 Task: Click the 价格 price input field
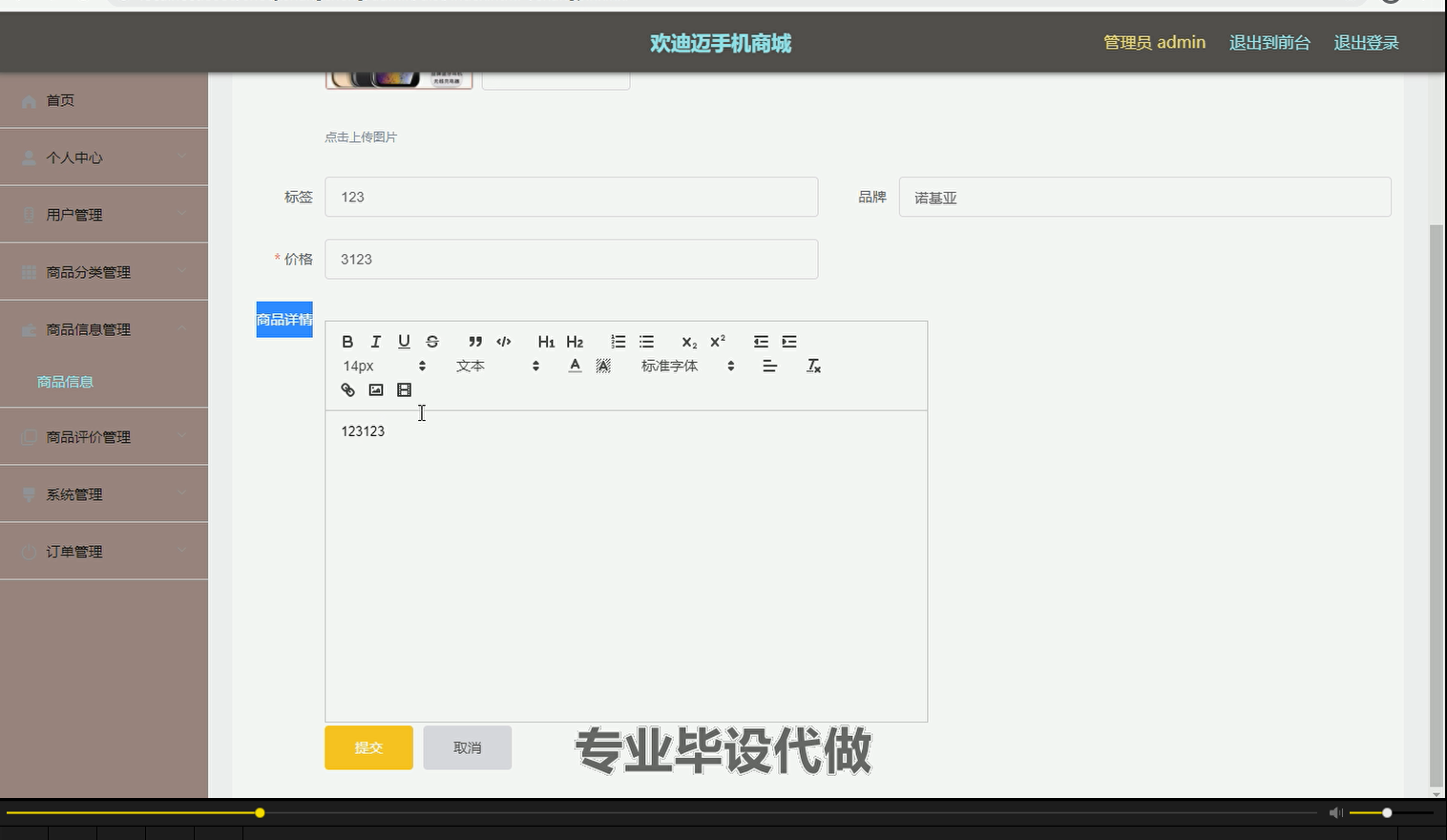click(x=571, y=259)
